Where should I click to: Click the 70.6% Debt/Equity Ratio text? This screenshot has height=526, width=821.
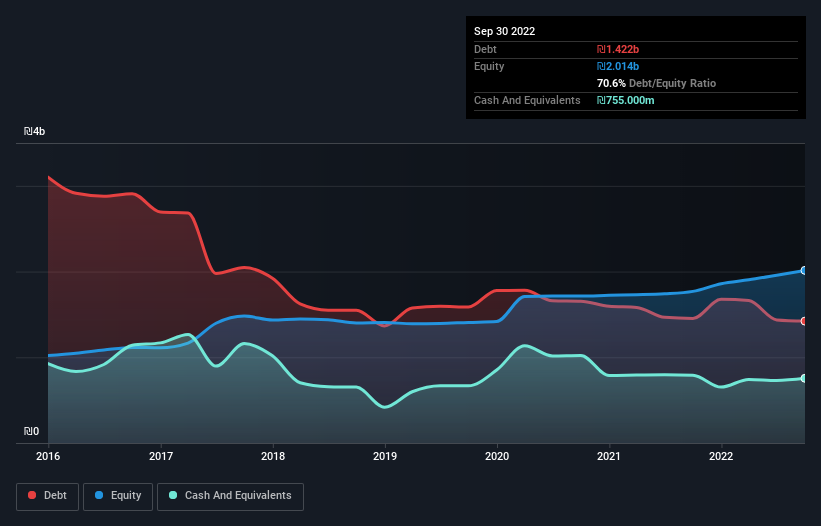click(656, 83)
